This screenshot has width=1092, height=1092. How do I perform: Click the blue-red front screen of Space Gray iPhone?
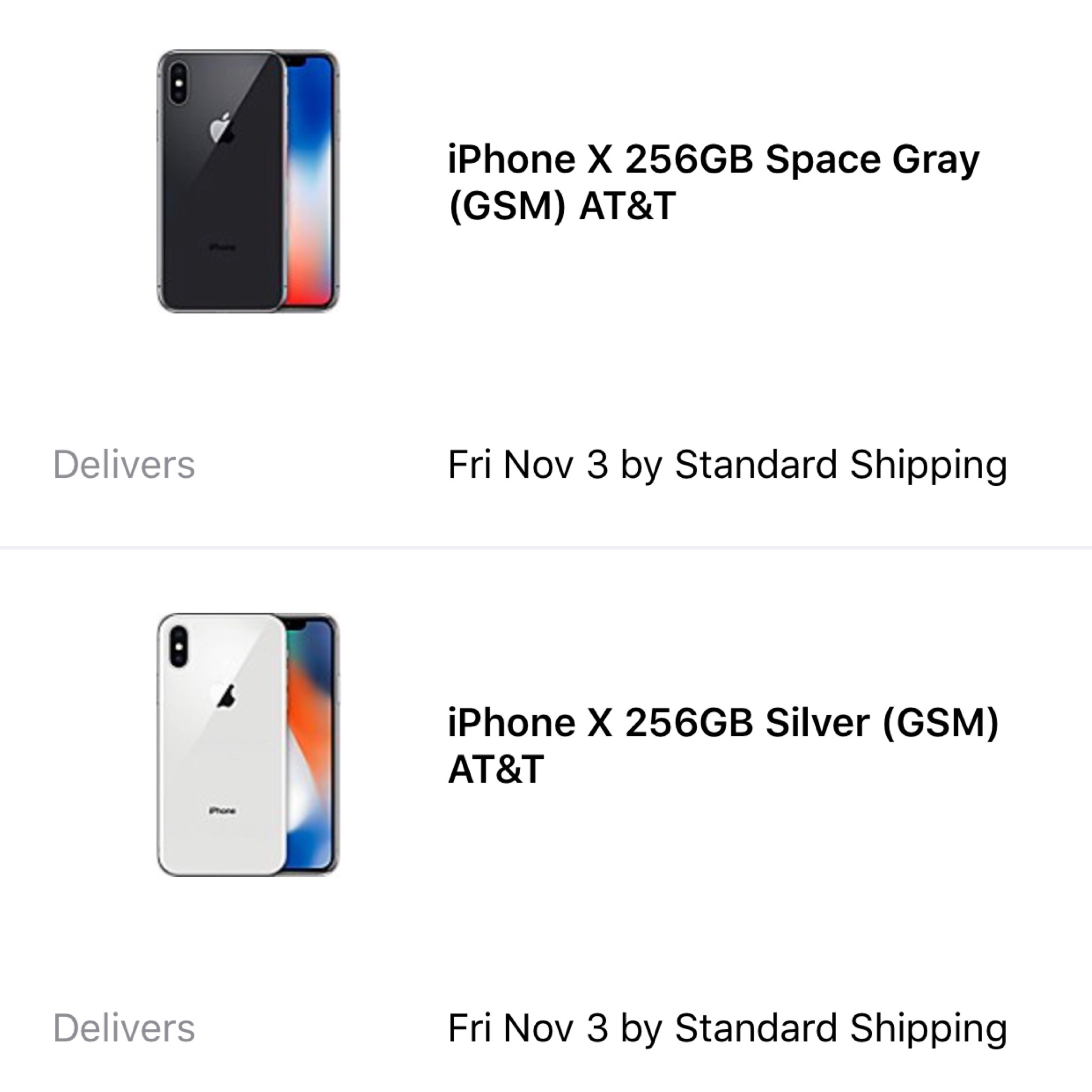tap(309, 182)
